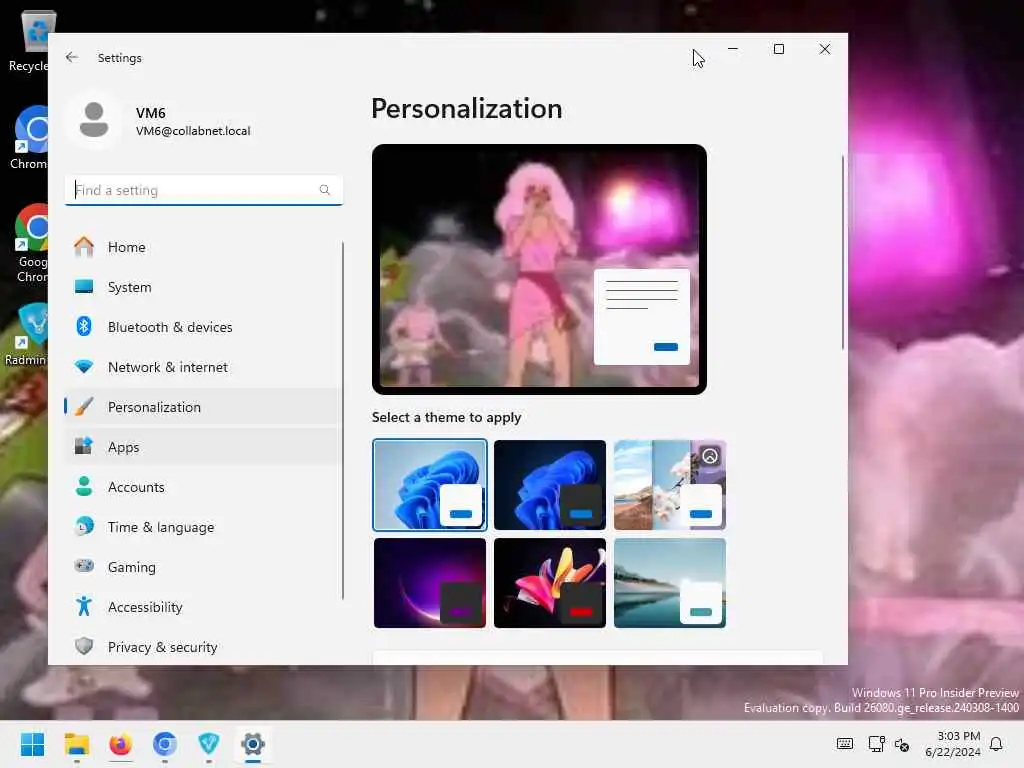Image resolution: width=1024 pixels, height=768 pixels.
Task: Select the Google Chrome desktop shortcut
Action: (x=28, y=244)
